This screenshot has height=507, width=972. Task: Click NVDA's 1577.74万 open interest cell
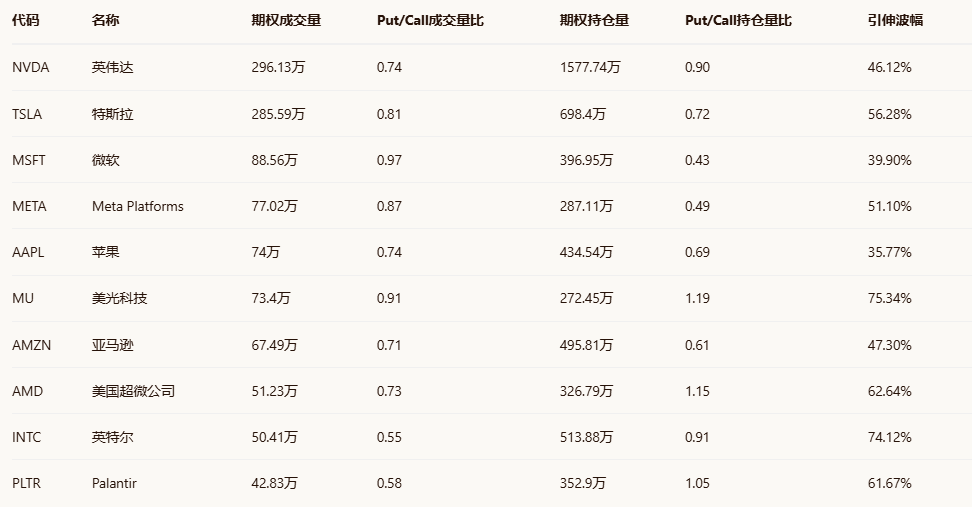pos(590,67)
